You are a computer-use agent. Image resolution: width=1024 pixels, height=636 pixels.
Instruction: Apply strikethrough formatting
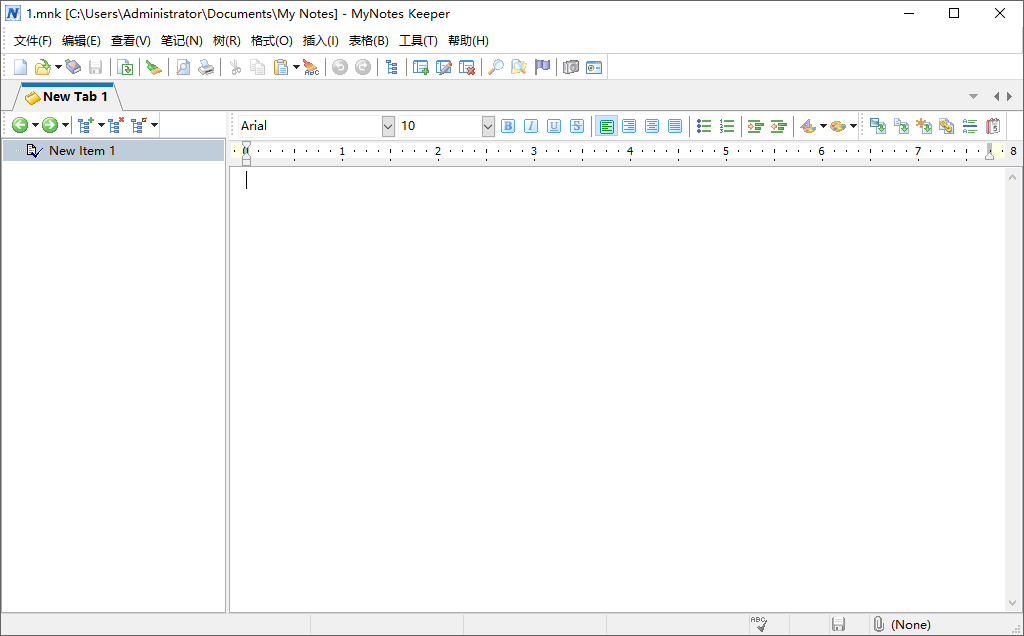577,126
